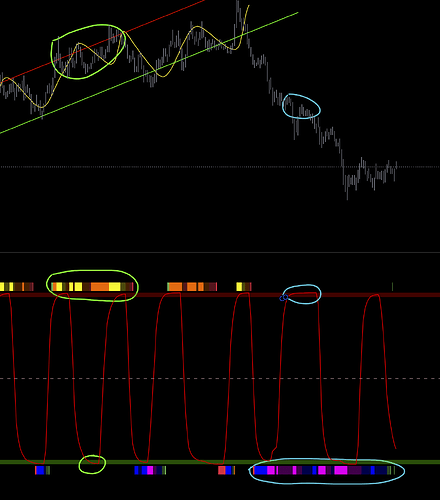Click the large cyan ellipse around bottom bars
This screenshot has width=440, height=500.
tap(327, 471)
